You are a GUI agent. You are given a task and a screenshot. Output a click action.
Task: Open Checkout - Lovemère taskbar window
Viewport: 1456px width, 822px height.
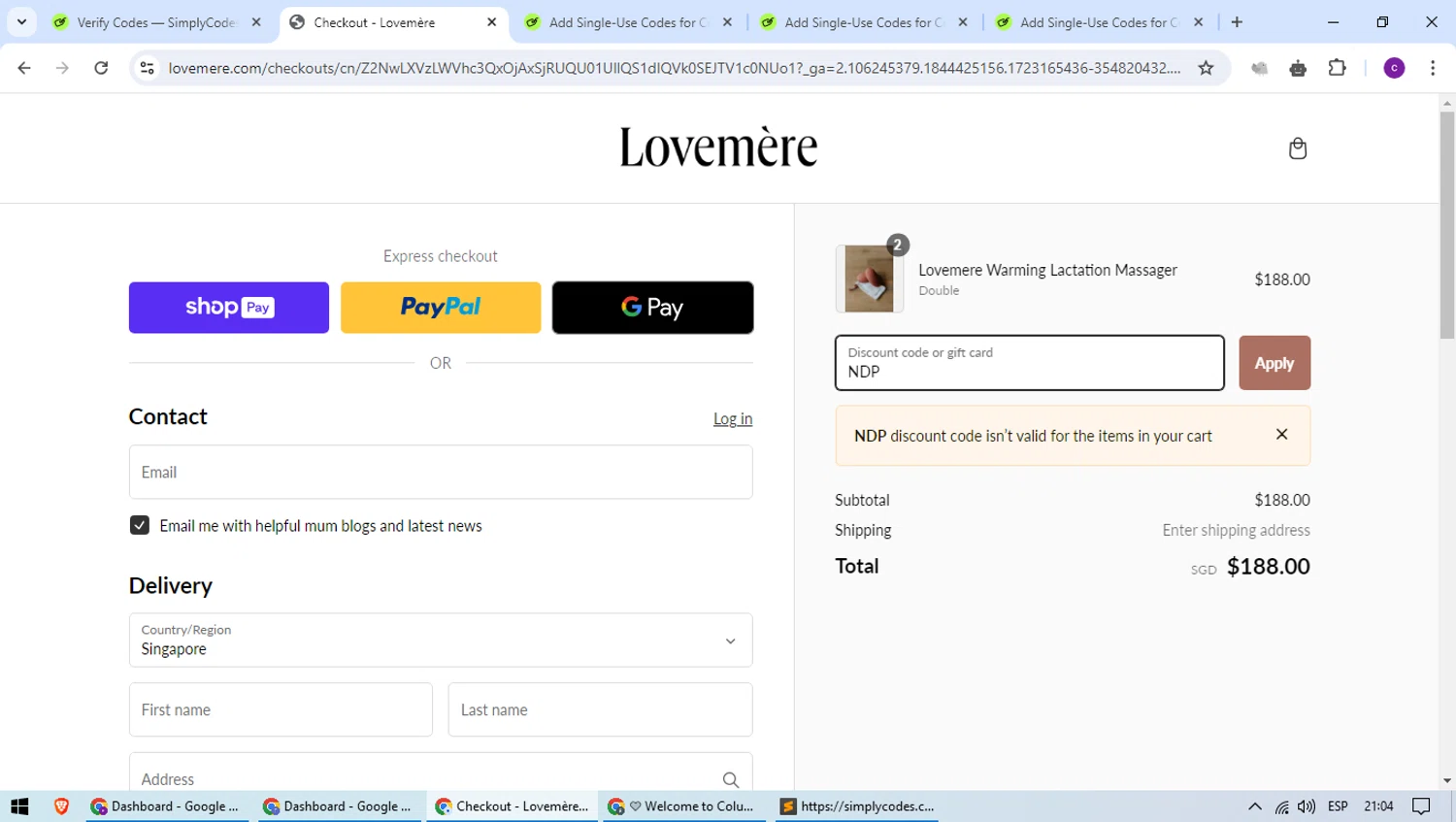click(512, 806)
